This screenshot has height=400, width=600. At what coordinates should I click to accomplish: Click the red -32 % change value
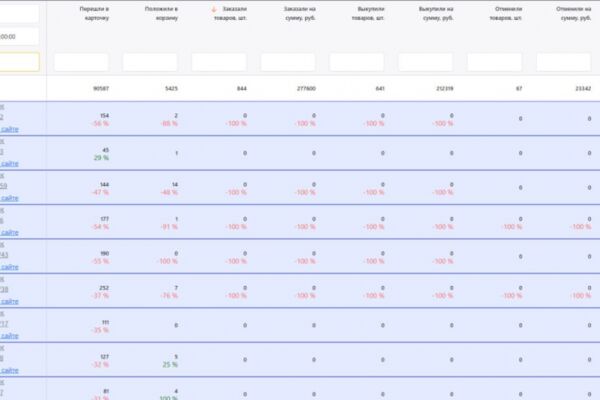click(x=101, y=365)
